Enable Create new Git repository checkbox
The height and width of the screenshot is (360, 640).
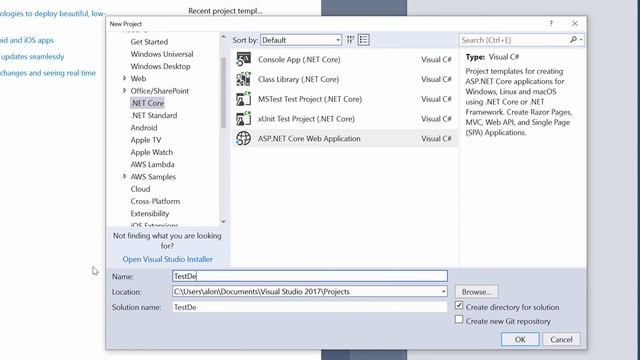coord(459,320)
